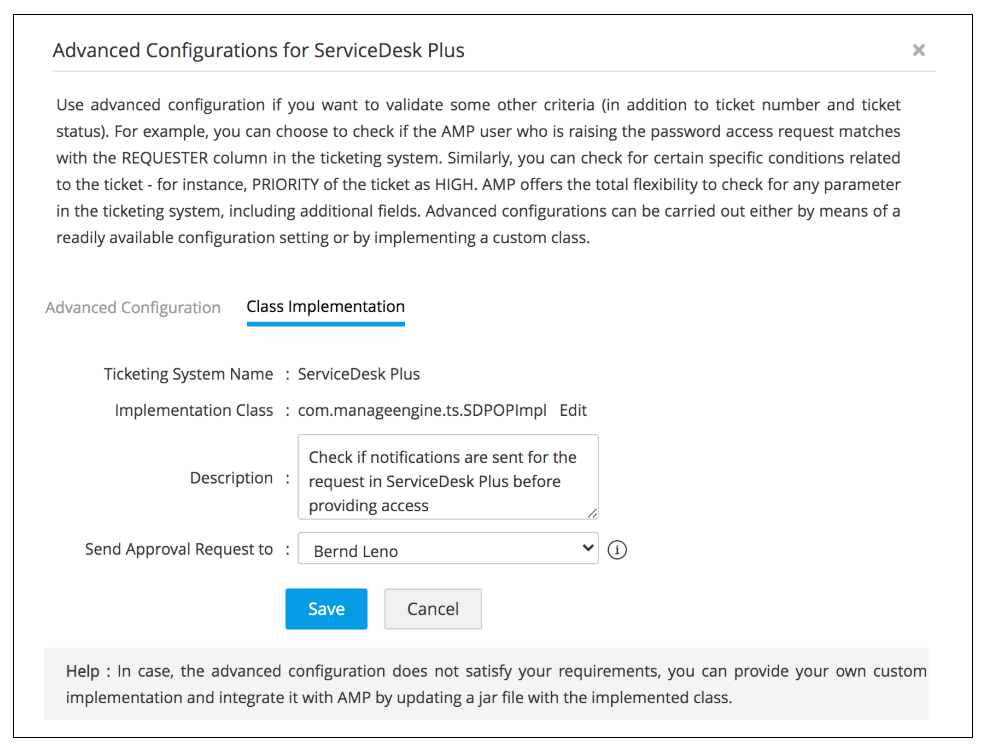Switch to the Advanced Configuration tab
Screen dimensions: 991x755
[133, 308]
